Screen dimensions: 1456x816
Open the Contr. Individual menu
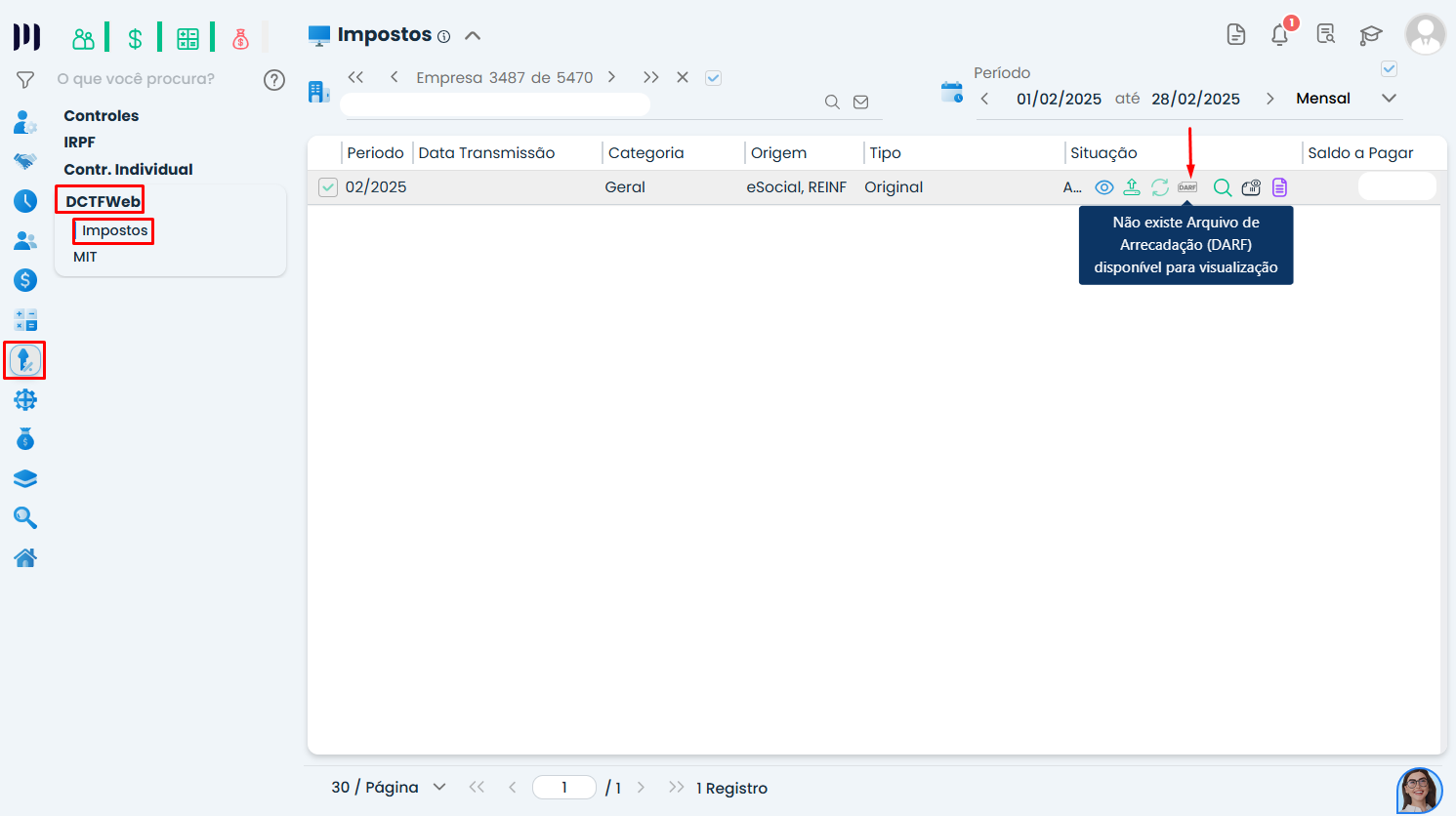[128, 169]
